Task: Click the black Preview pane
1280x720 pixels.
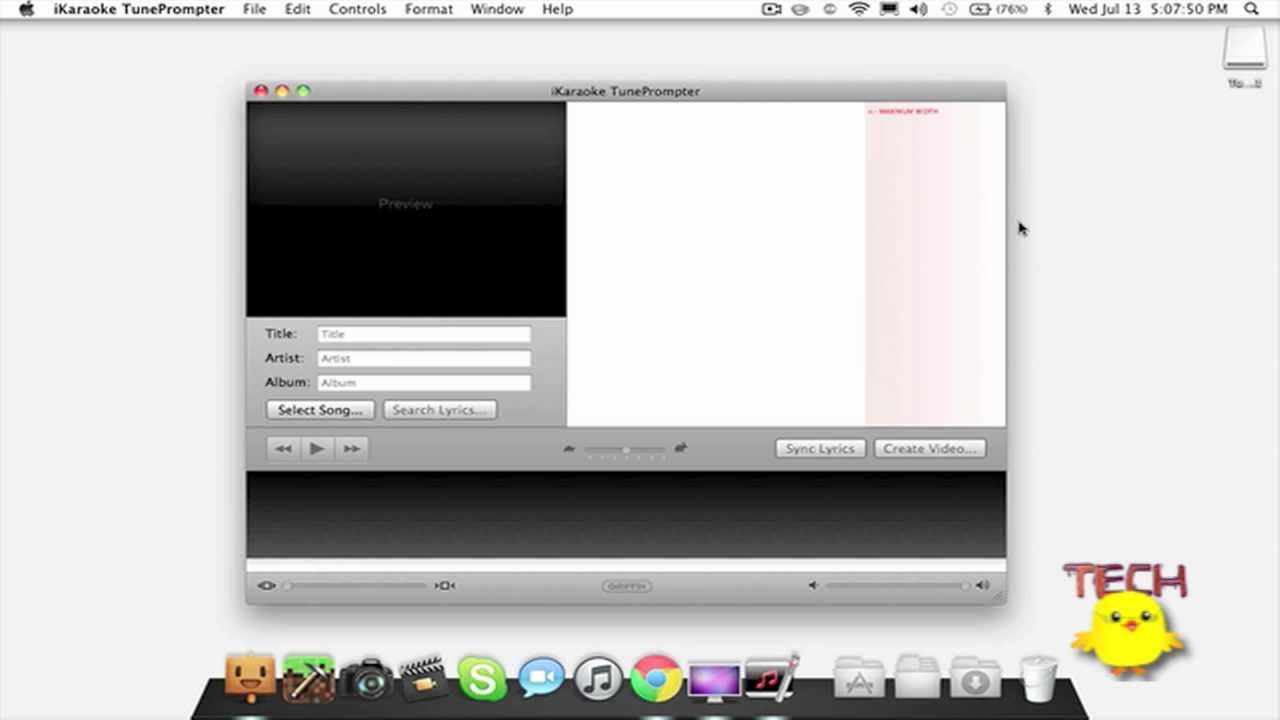Action: point(406,209)
